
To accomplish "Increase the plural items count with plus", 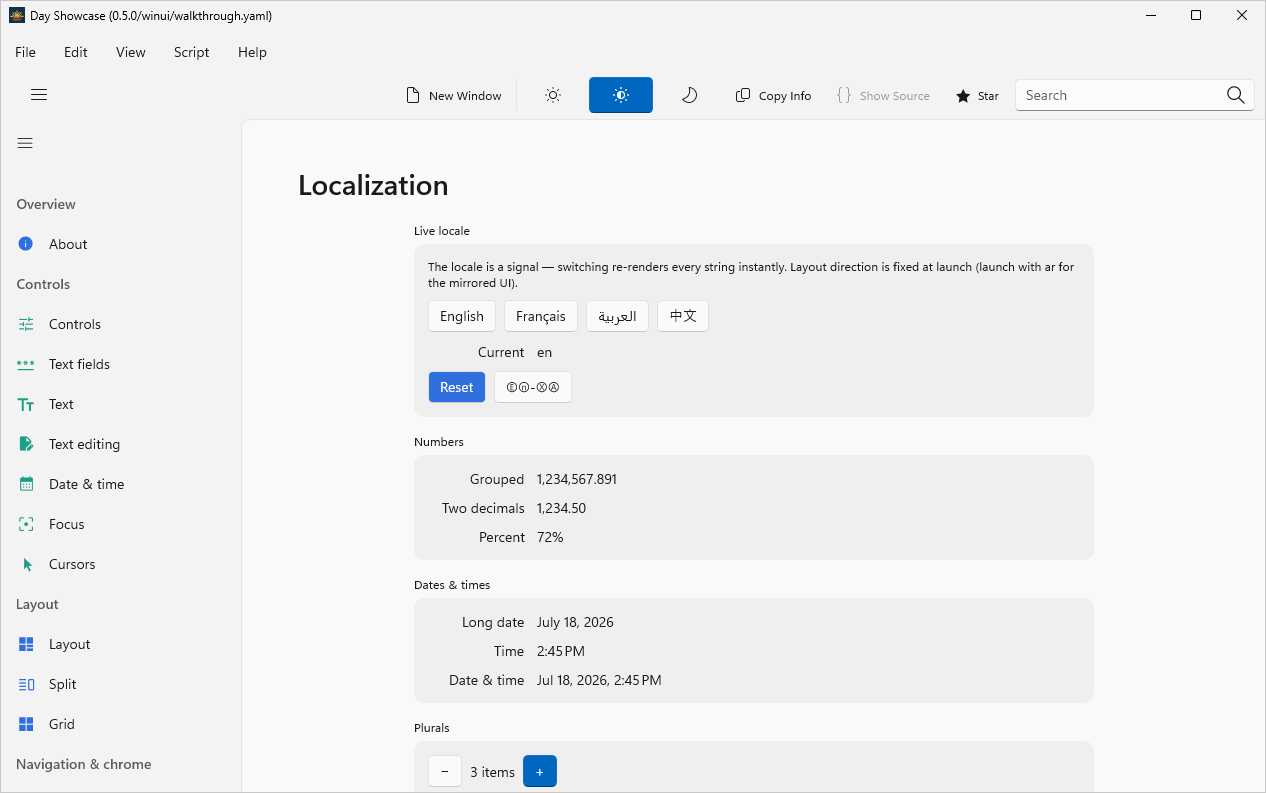I will click(540, 771).
